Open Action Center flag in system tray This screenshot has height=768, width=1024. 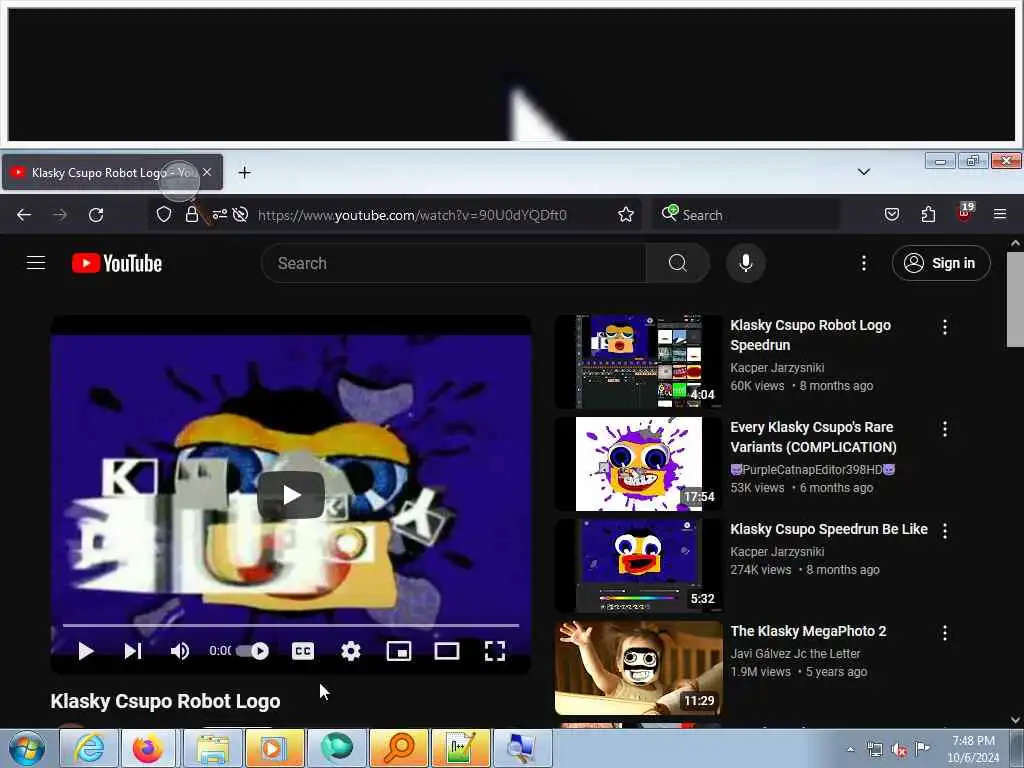[x=922, y=749]
